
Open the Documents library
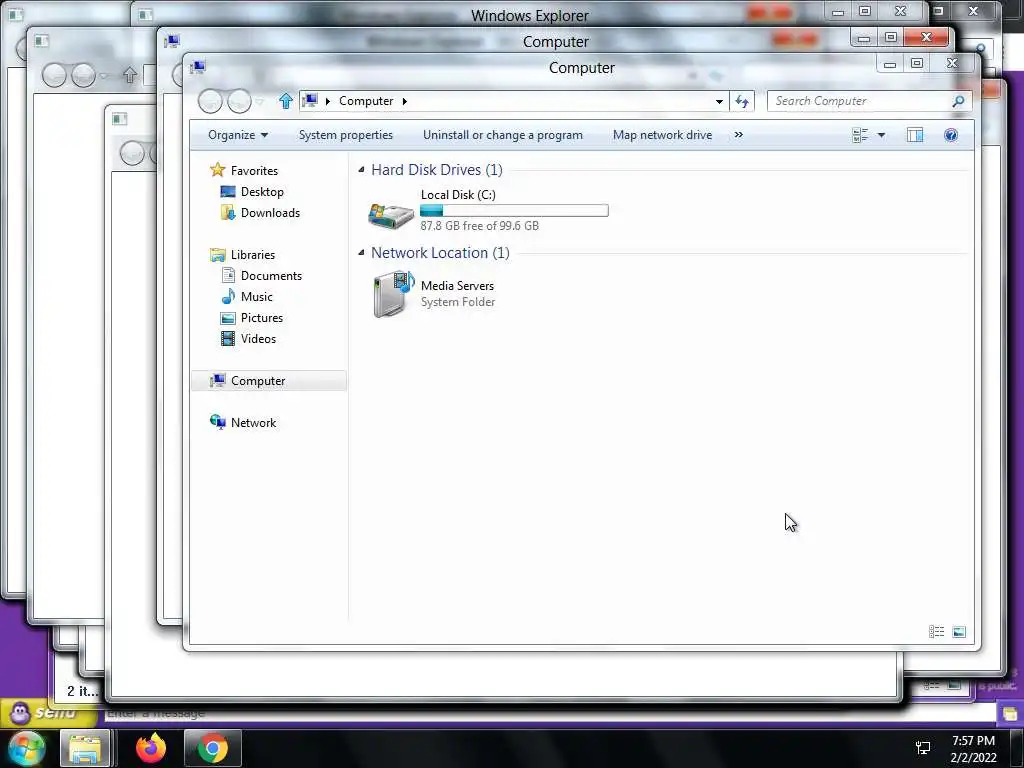271,276
